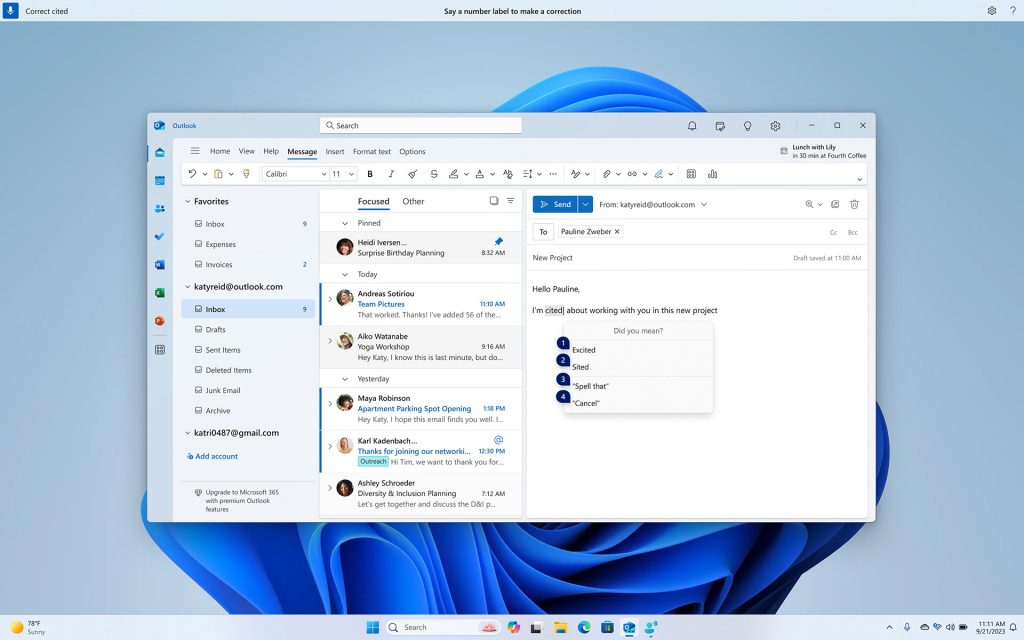The height and width of the screenshot is (640, 1024).
Task: Discard the draft with the trash icon
Action: point(854,204)
